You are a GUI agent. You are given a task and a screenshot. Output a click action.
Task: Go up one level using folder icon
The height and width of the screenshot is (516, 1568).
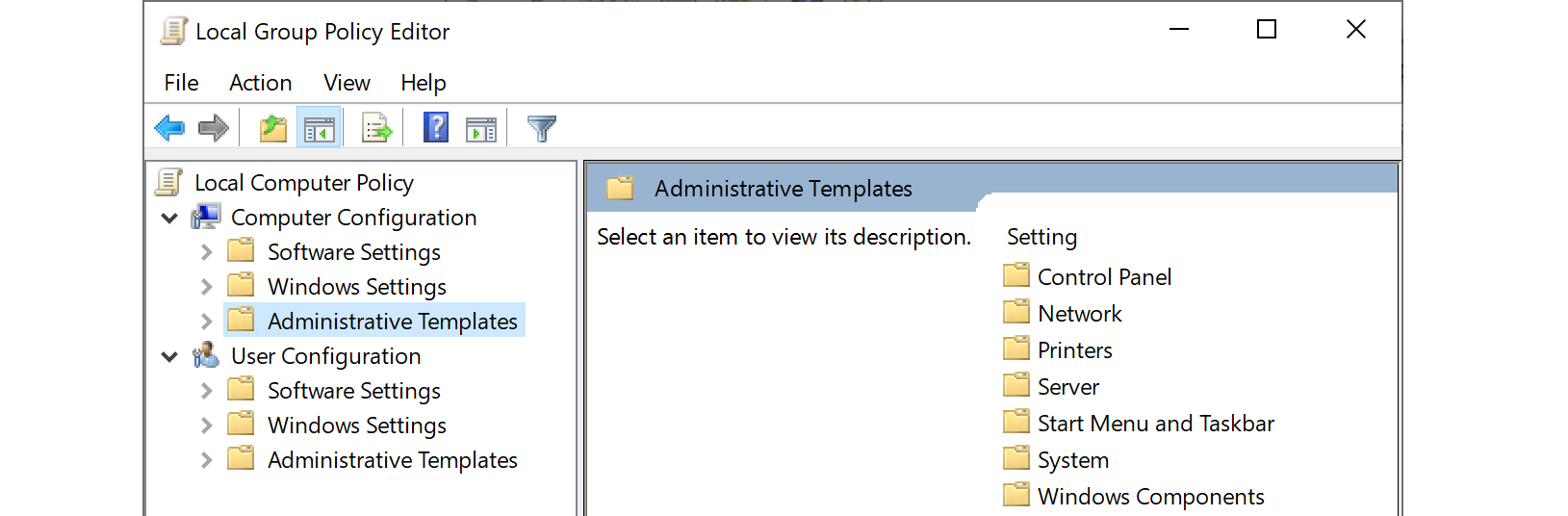(x=273, y=128)
